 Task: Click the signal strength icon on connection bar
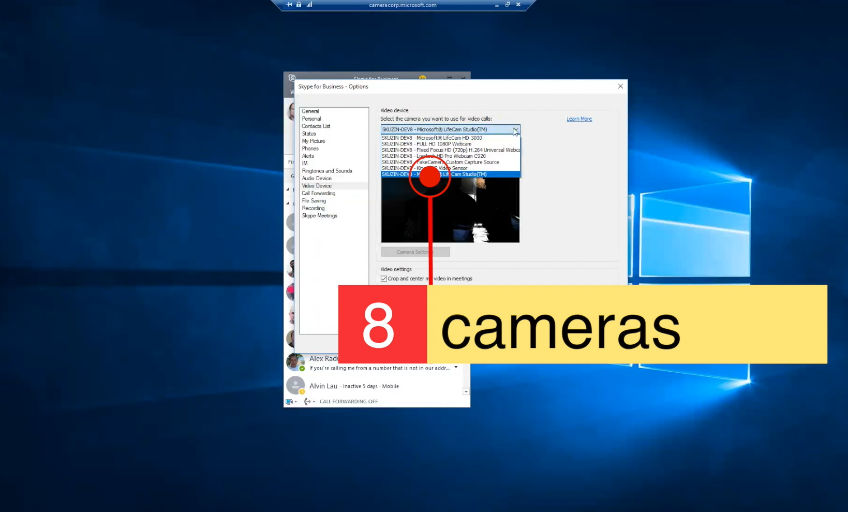point(309,5)
